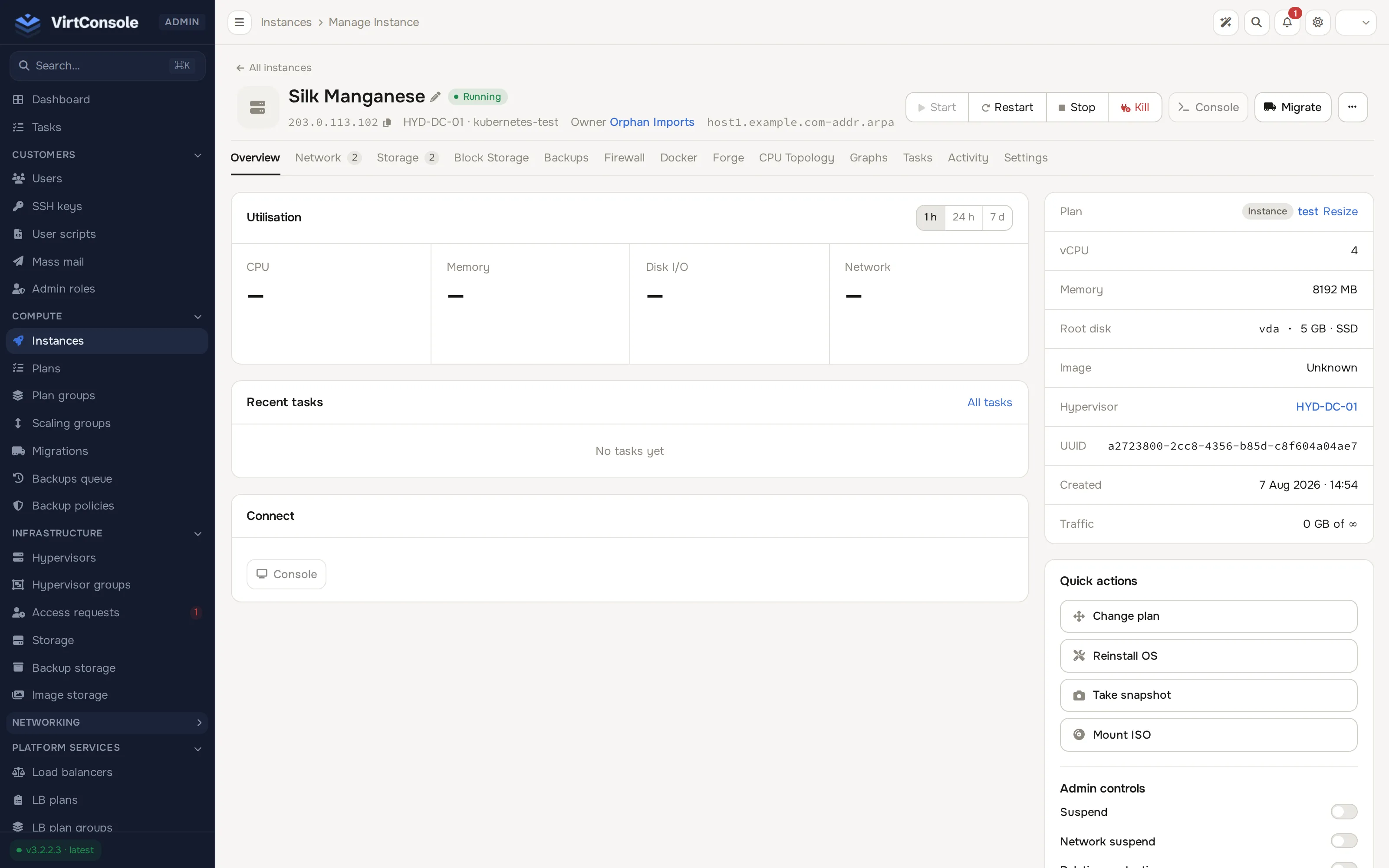The width and height of the screenshot is (1389, 868).
Task: Click the Restart button
Action: point(1007,107)
